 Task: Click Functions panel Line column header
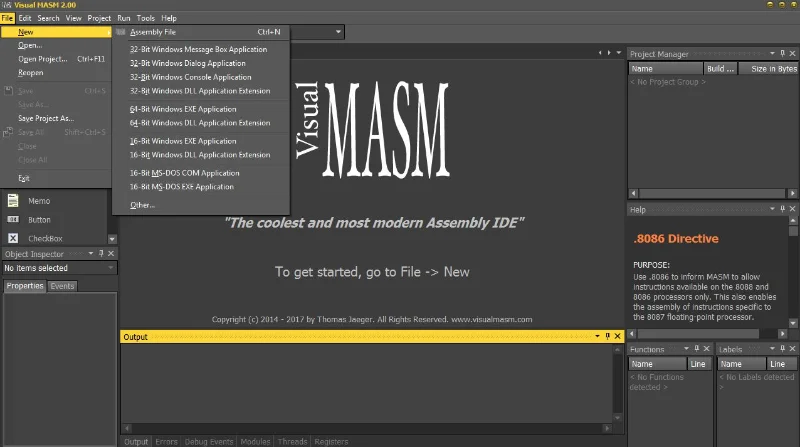(x=699, y=364)
